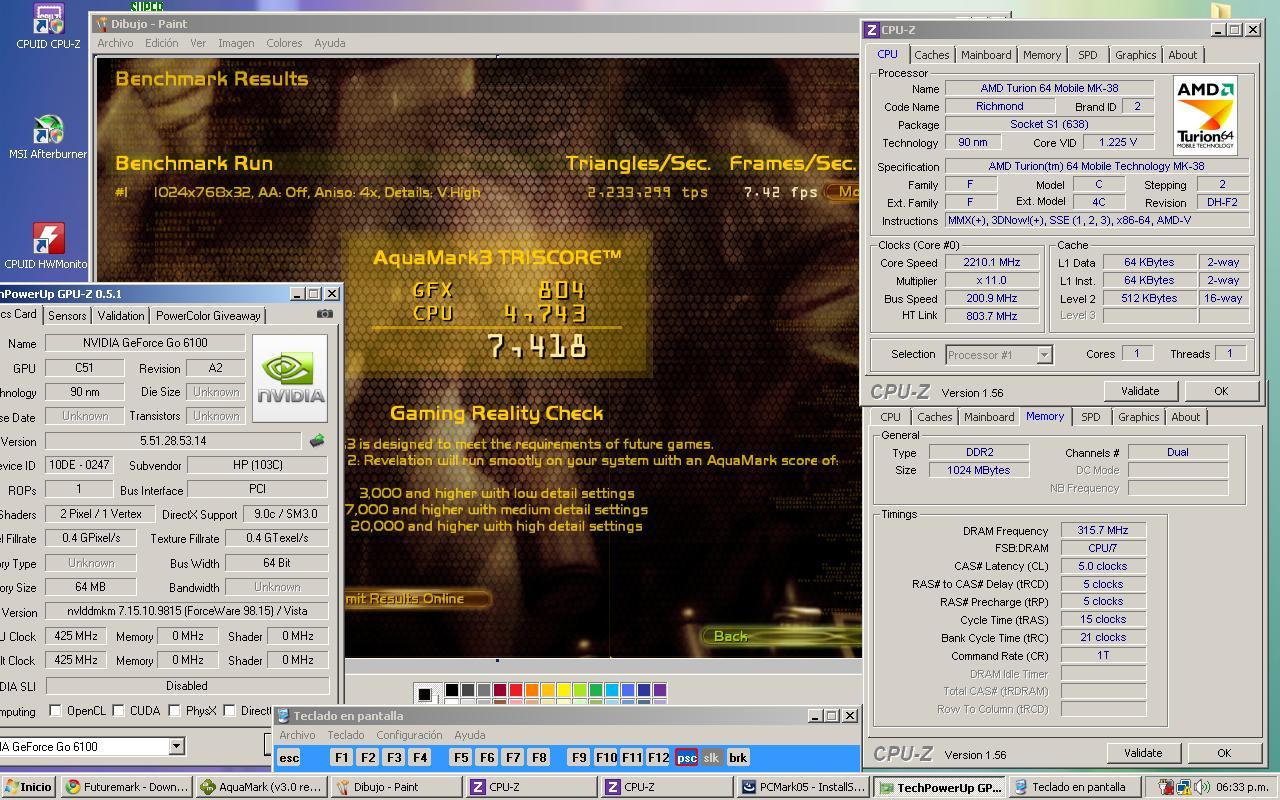Image resolution: width=1280 pixels, height=800 pixels.
Task: Switch to Futuremark Chrome window in taskbar
Action: 127,787
